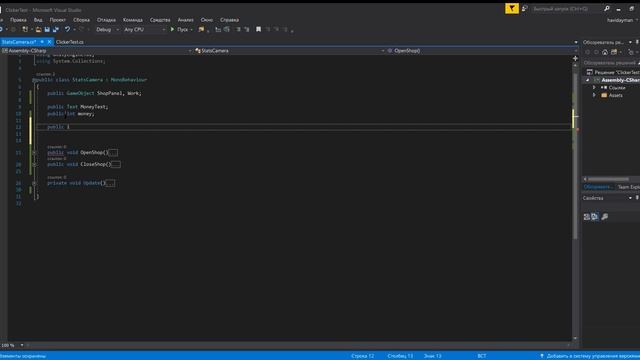Click the Строка 12 status bar entry
Screen dimensions: 640x360
point(362,356)
